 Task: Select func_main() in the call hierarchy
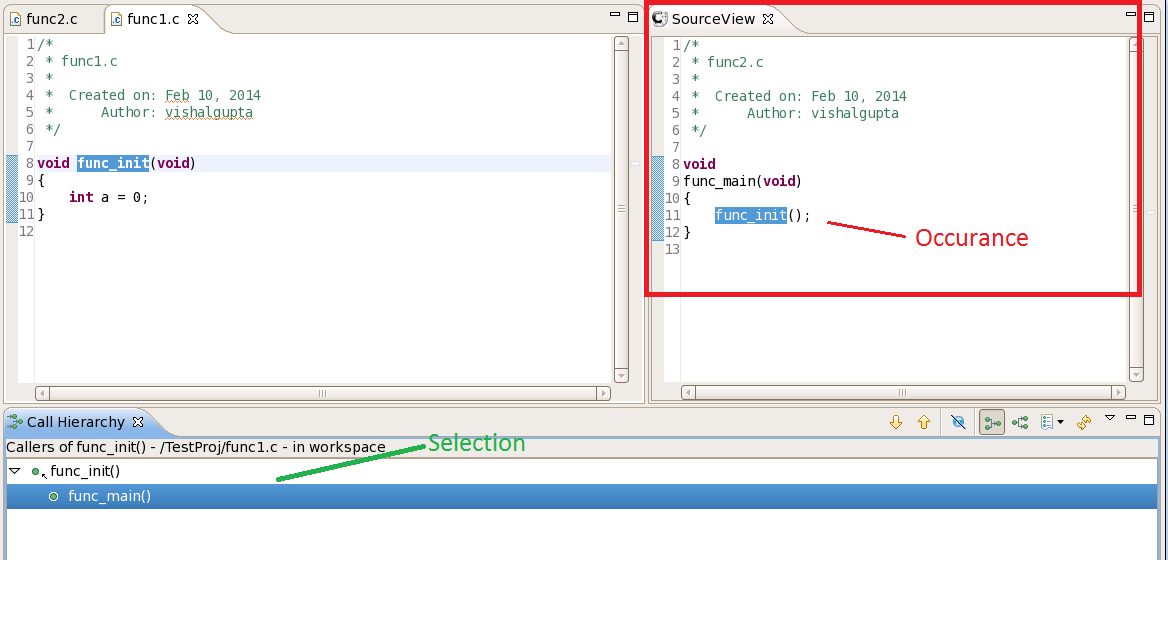(109, 496)
